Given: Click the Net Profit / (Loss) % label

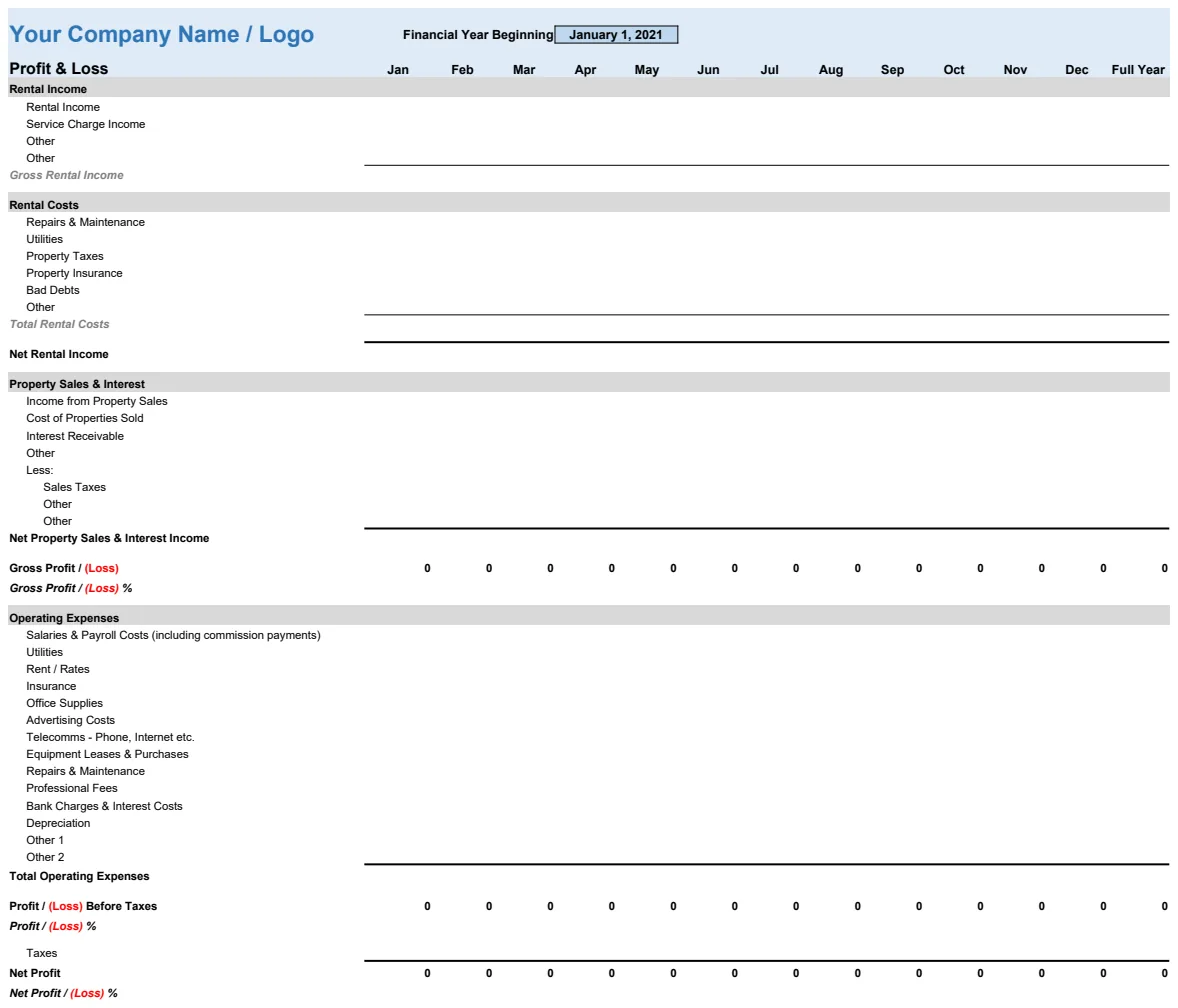Looking at the screenshot, I should pos(63,993).
